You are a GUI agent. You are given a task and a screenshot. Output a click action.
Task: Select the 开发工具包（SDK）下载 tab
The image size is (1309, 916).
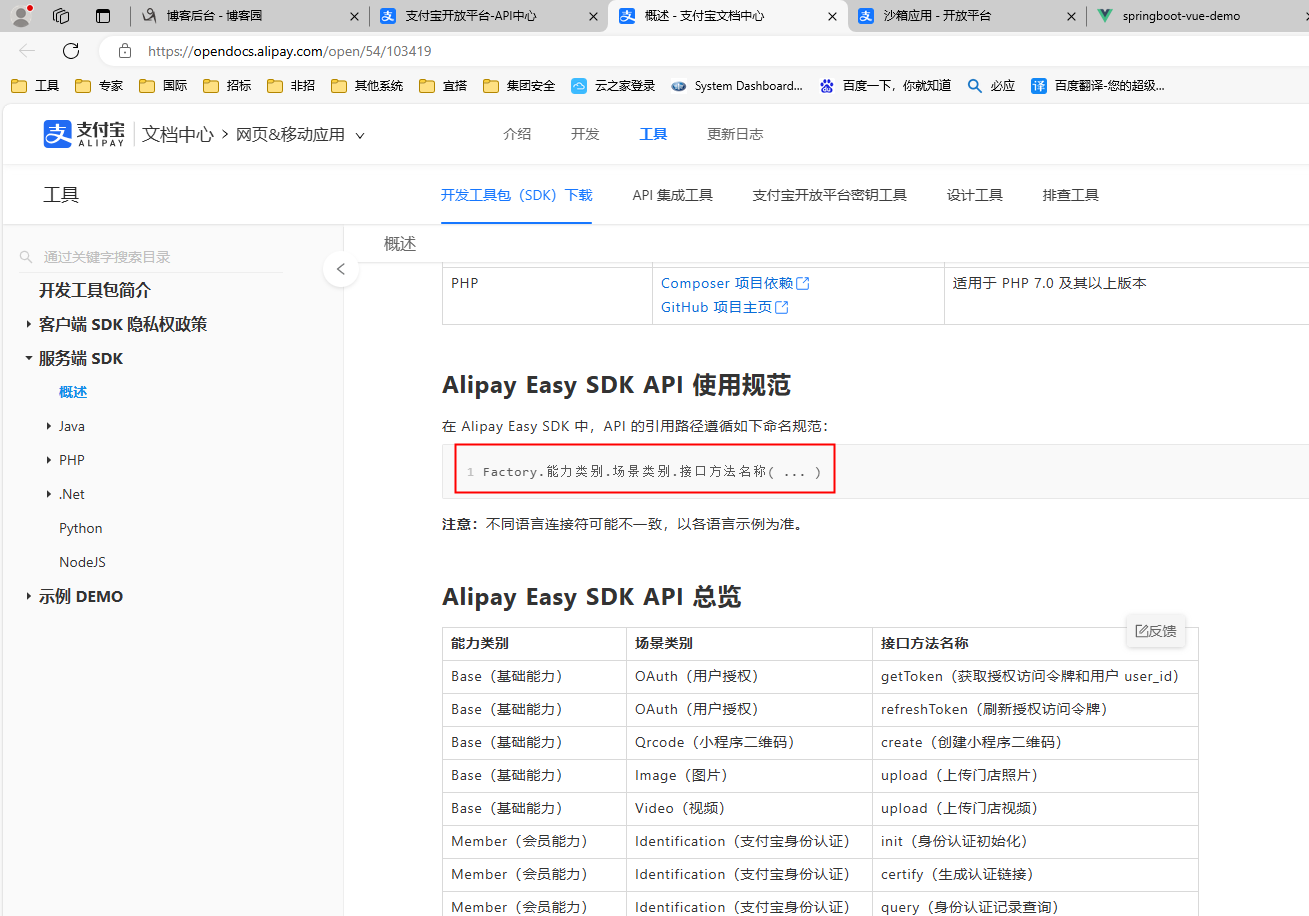[516, 195]
